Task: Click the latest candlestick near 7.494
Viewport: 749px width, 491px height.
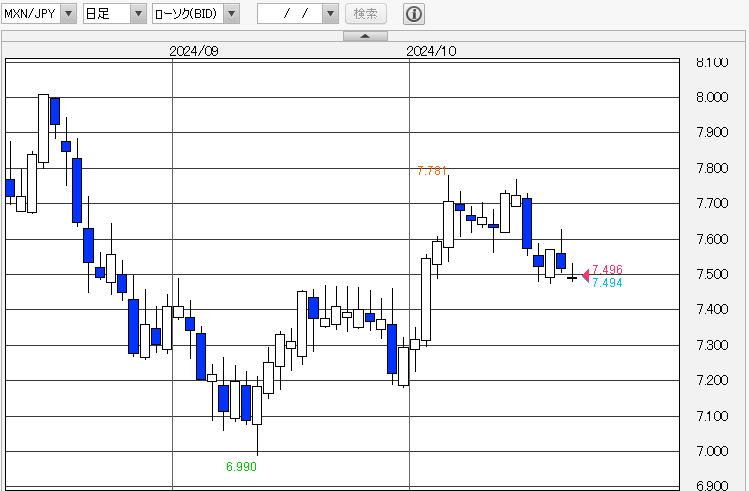Action: point(572,277)
